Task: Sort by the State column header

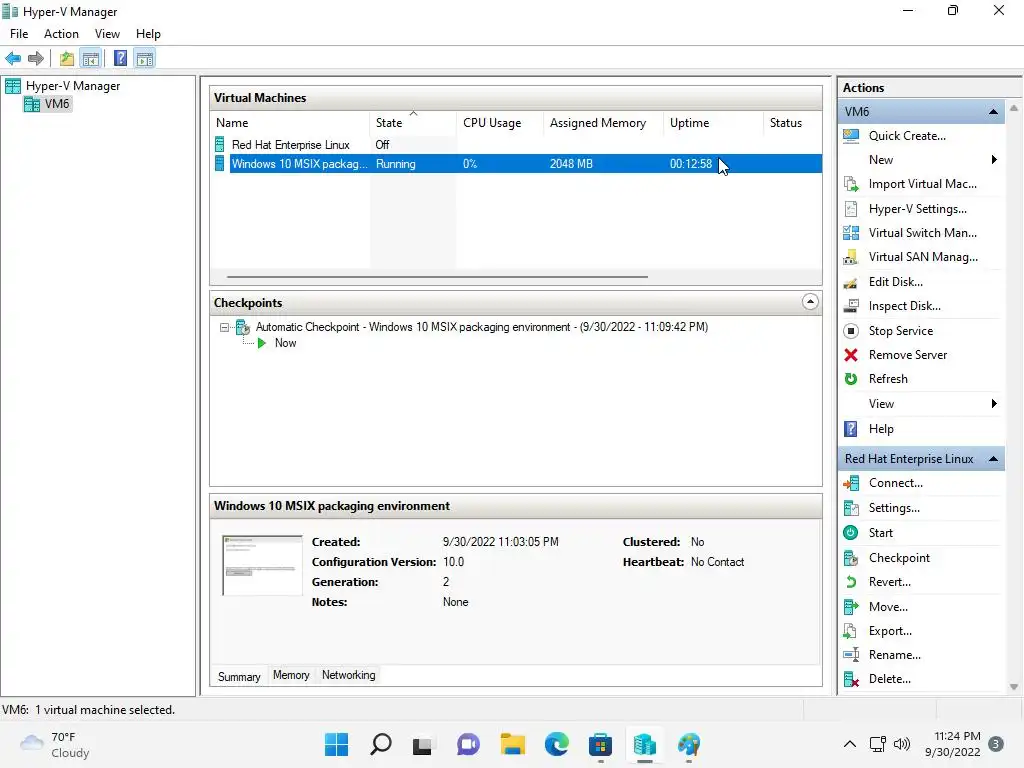Action: click(413, 123)
